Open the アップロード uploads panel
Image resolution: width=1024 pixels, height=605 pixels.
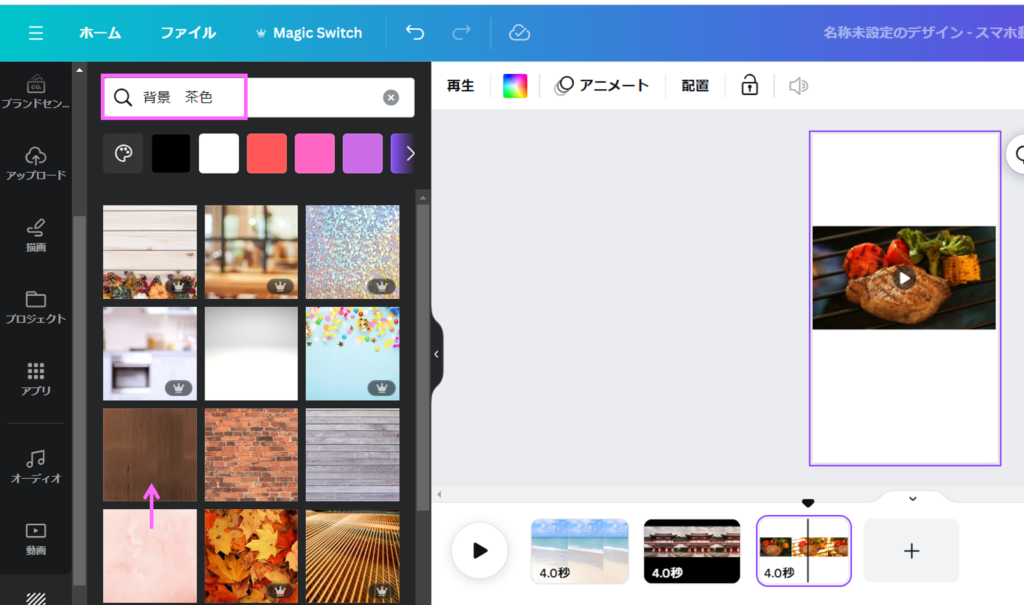pos(36,163)
